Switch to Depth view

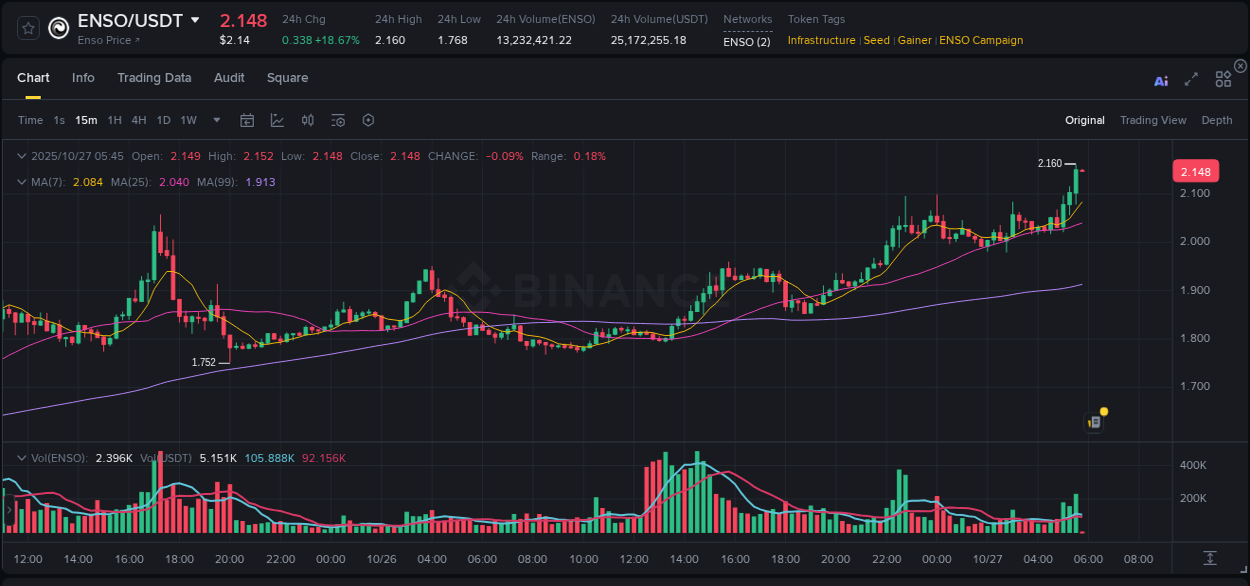tap(1217, 120)
